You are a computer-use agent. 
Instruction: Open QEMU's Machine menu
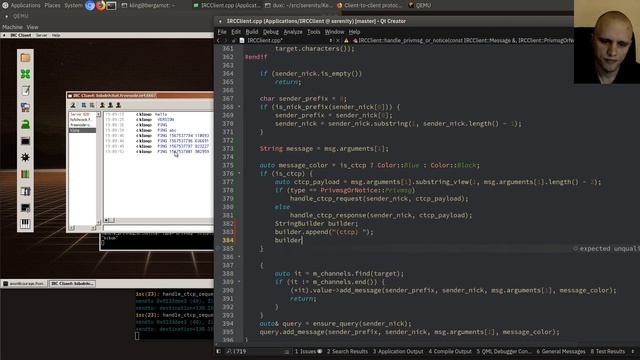tap(12, 27)
